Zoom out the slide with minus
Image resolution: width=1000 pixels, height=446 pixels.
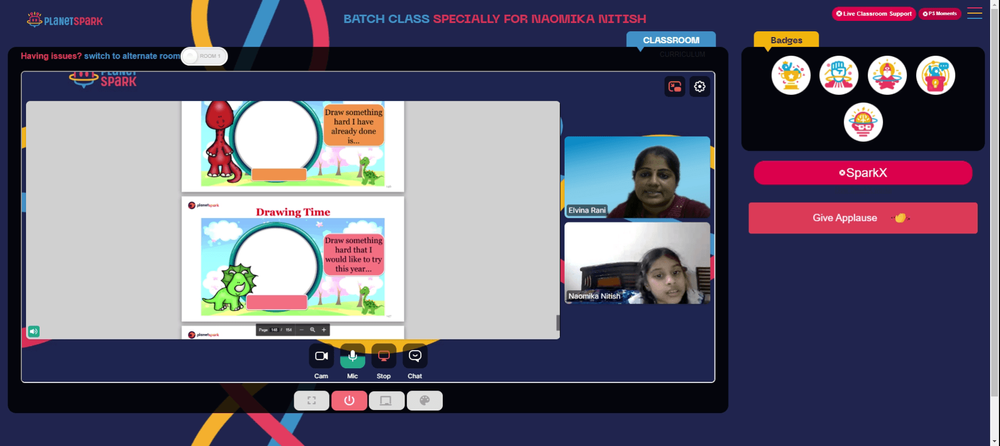[302, 330]
